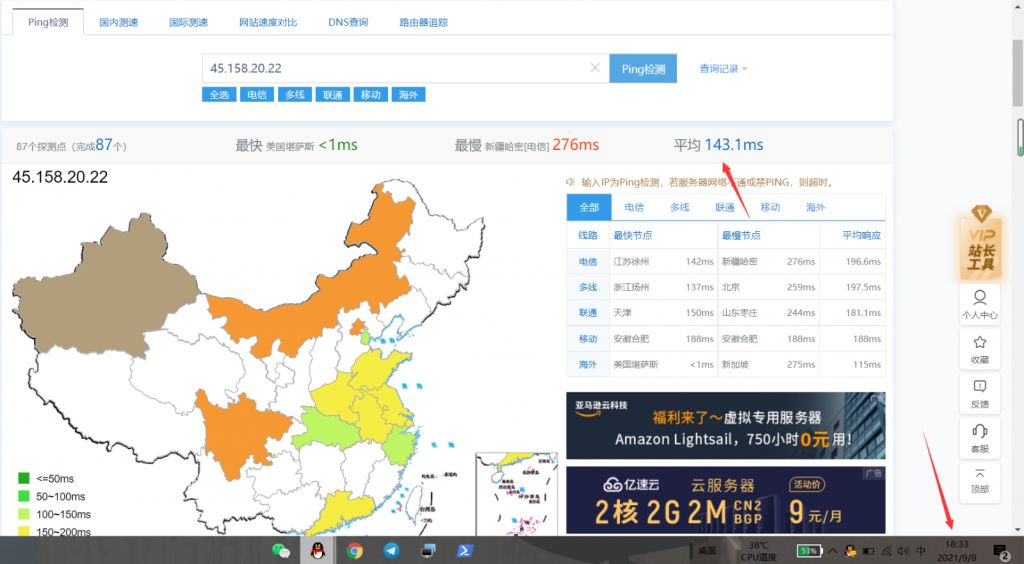
Task: Open WeChat from the taskbar
Action: [x=281, y=550]
